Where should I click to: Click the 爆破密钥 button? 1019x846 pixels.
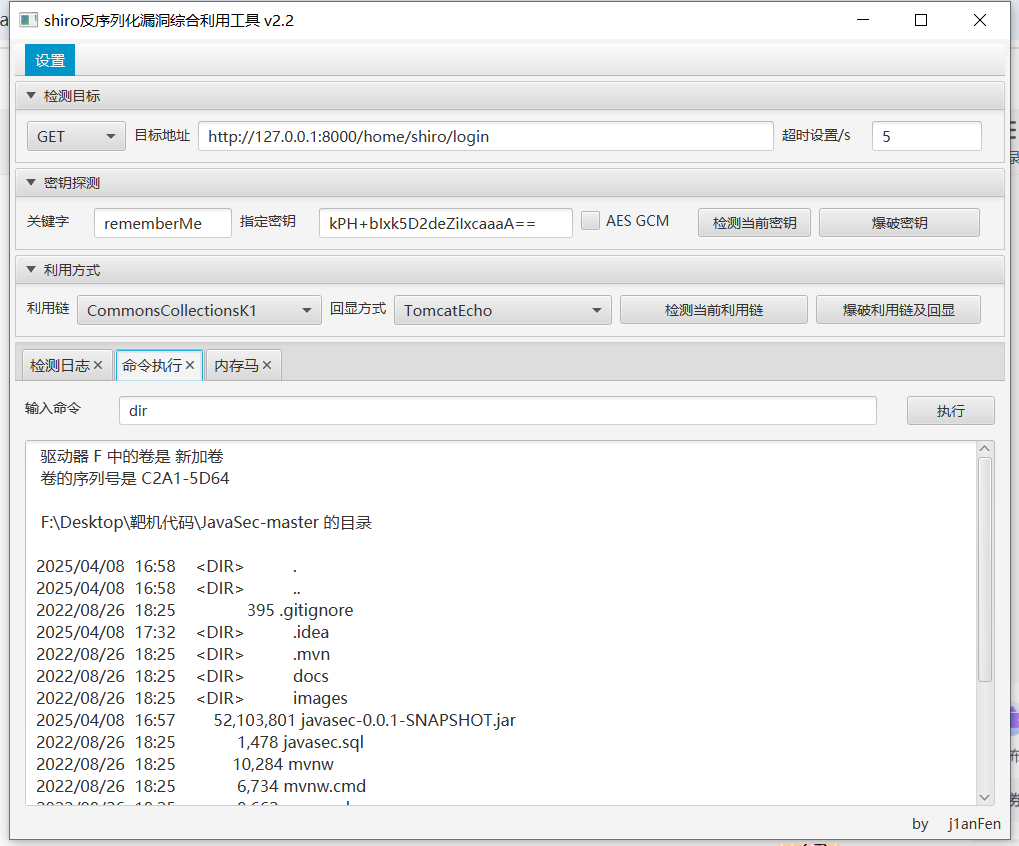tap(899, 223)
